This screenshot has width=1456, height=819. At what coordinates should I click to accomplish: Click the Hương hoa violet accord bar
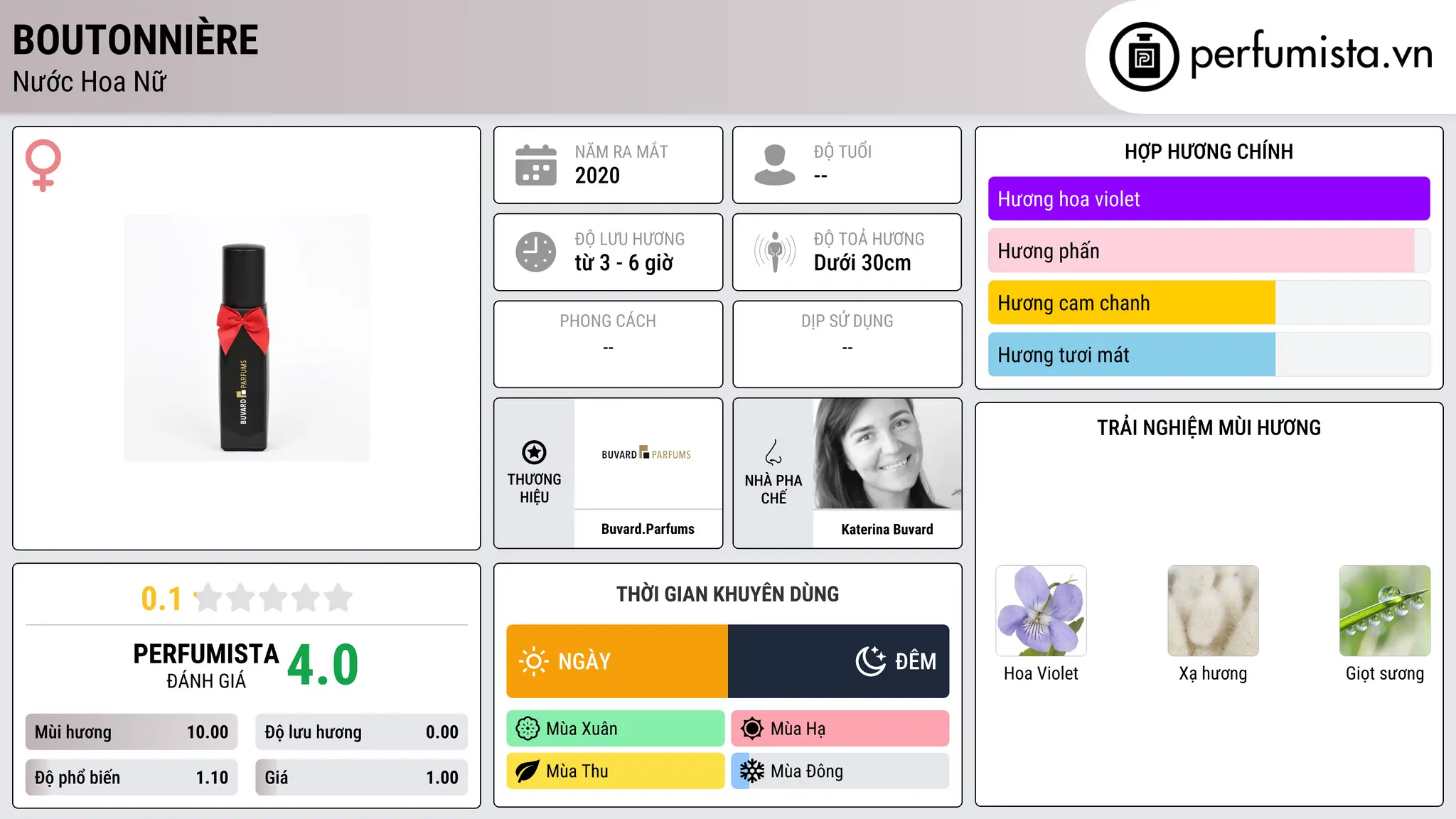pyautogui.click(x=1209, y=199)
